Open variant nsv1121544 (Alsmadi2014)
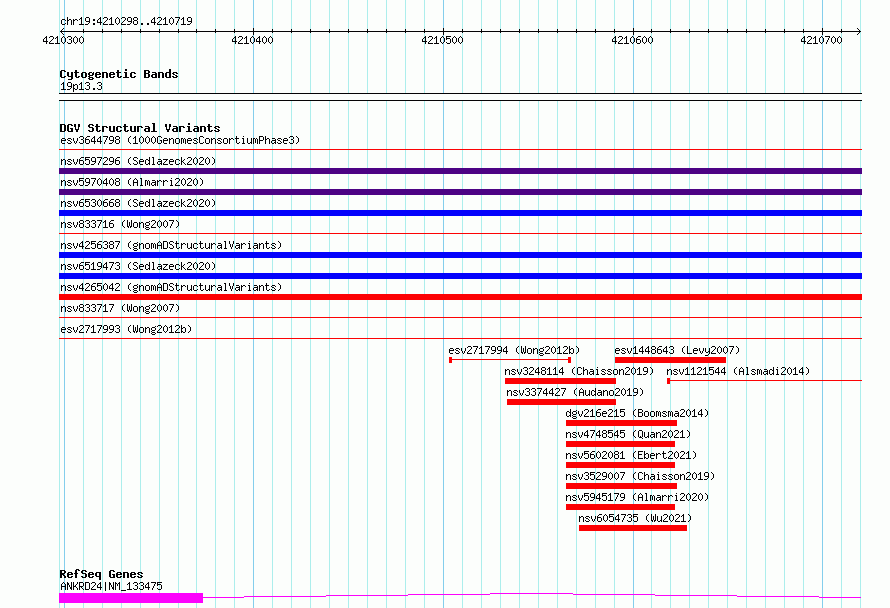The image size is (890, 608). click(738, 371)
